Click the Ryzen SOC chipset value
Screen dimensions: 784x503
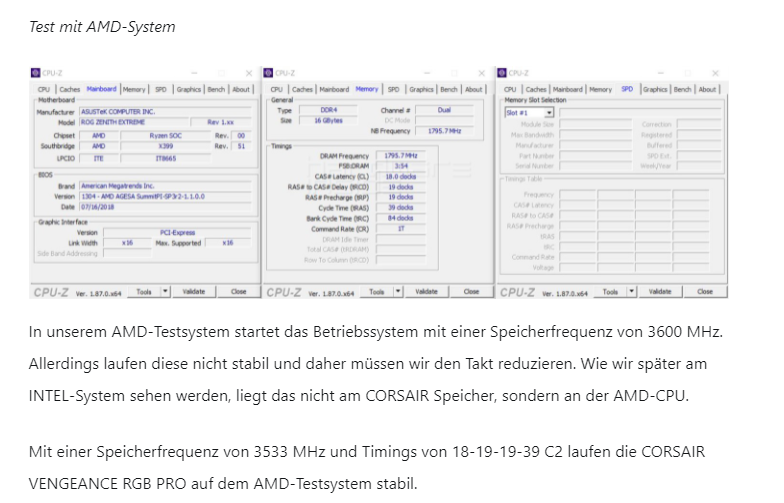pyautogui.click(x=166, y=136)
